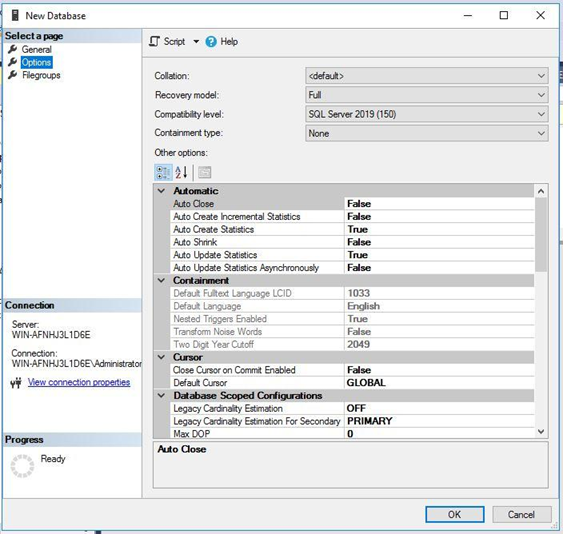Collapse the Cursor category
The width and height of the screenshot is (563, 534).
[x=162, y=357]
